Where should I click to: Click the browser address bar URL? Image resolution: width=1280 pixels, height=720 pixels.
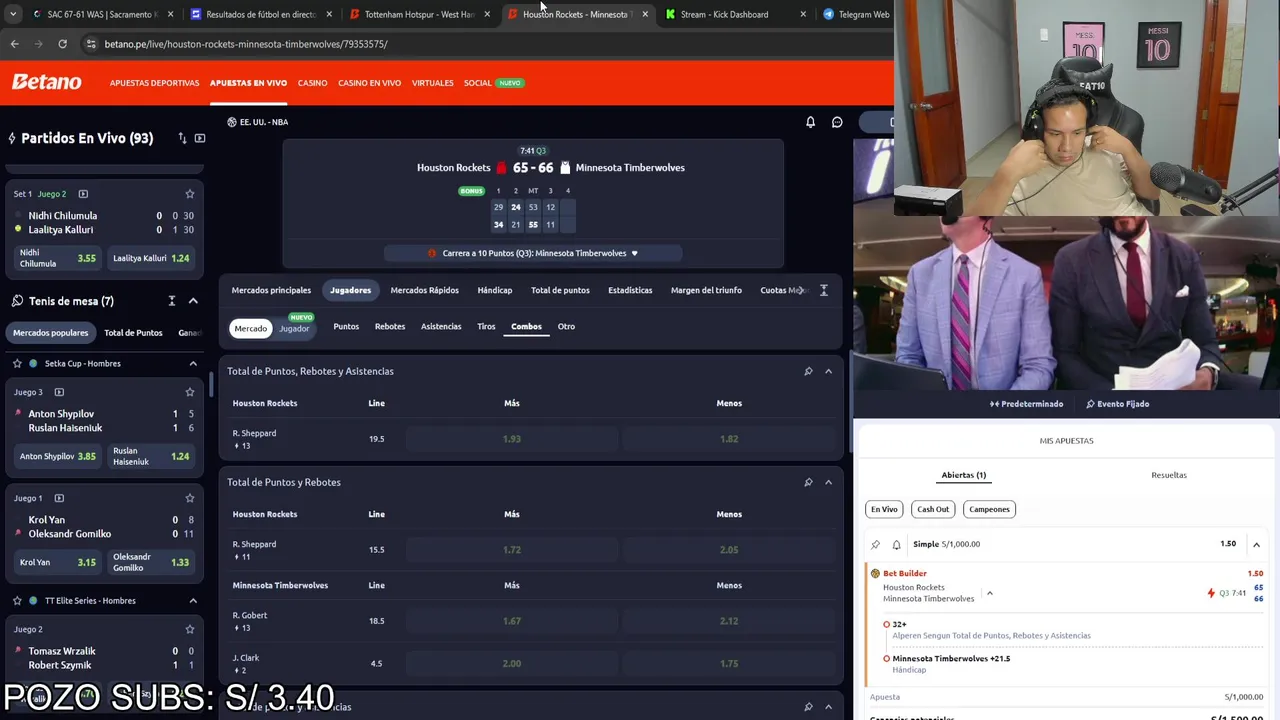pos(246,44)
